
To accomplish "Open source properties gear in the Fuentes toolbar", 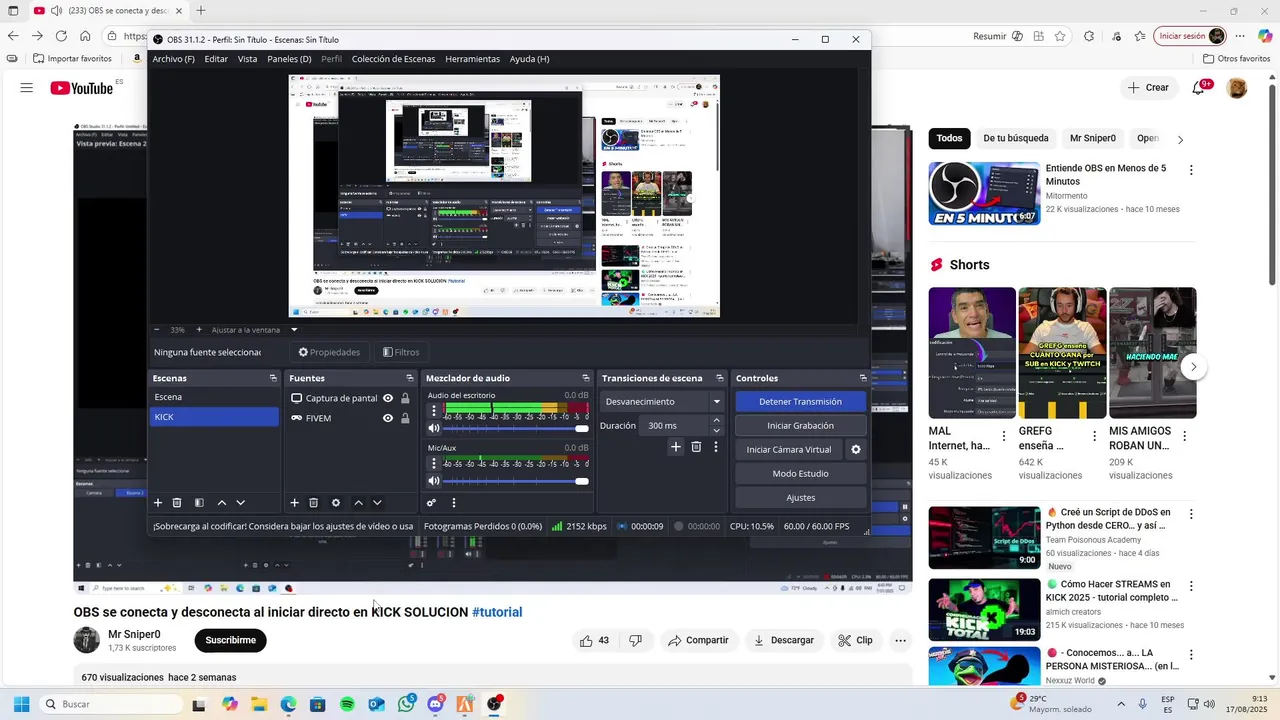I will [336, 503].
